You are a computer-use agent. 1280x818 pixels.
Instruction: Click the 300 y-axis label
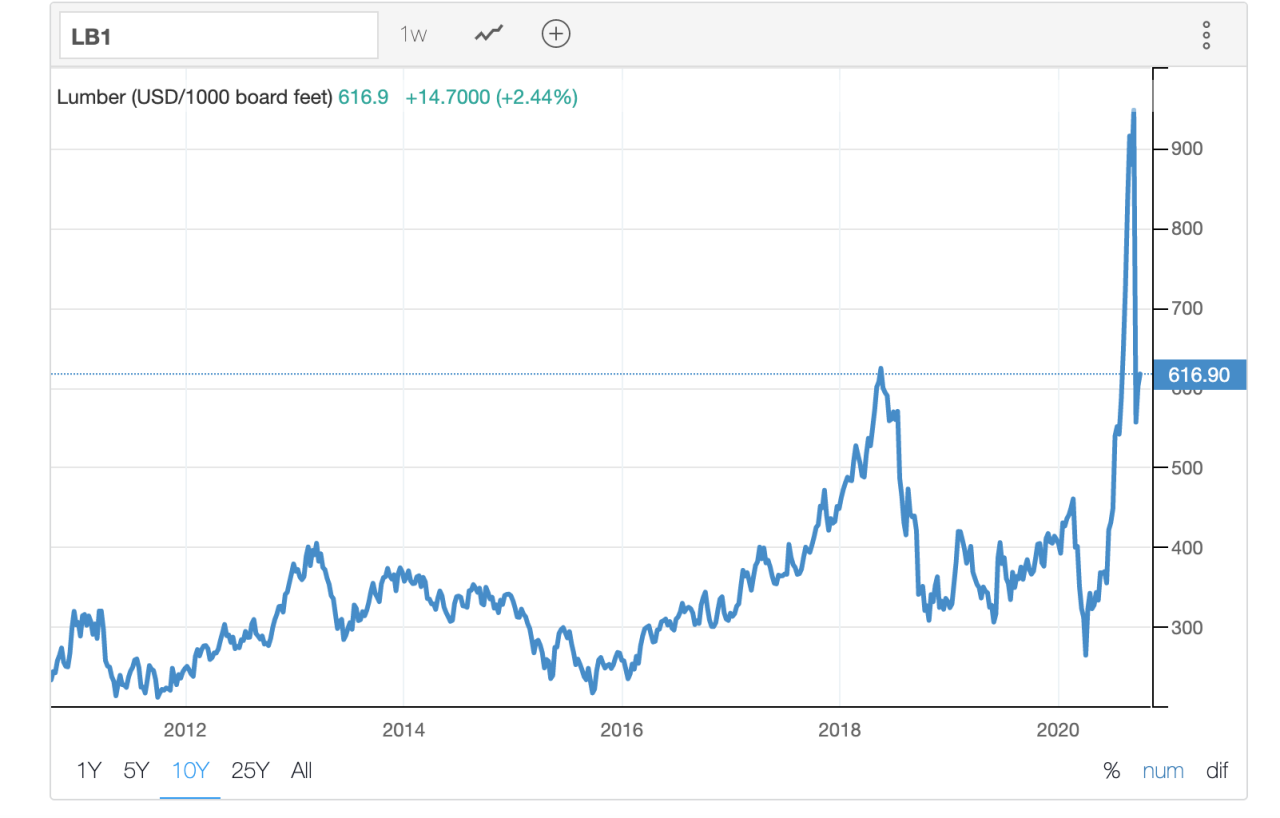tap(1187, 628)
